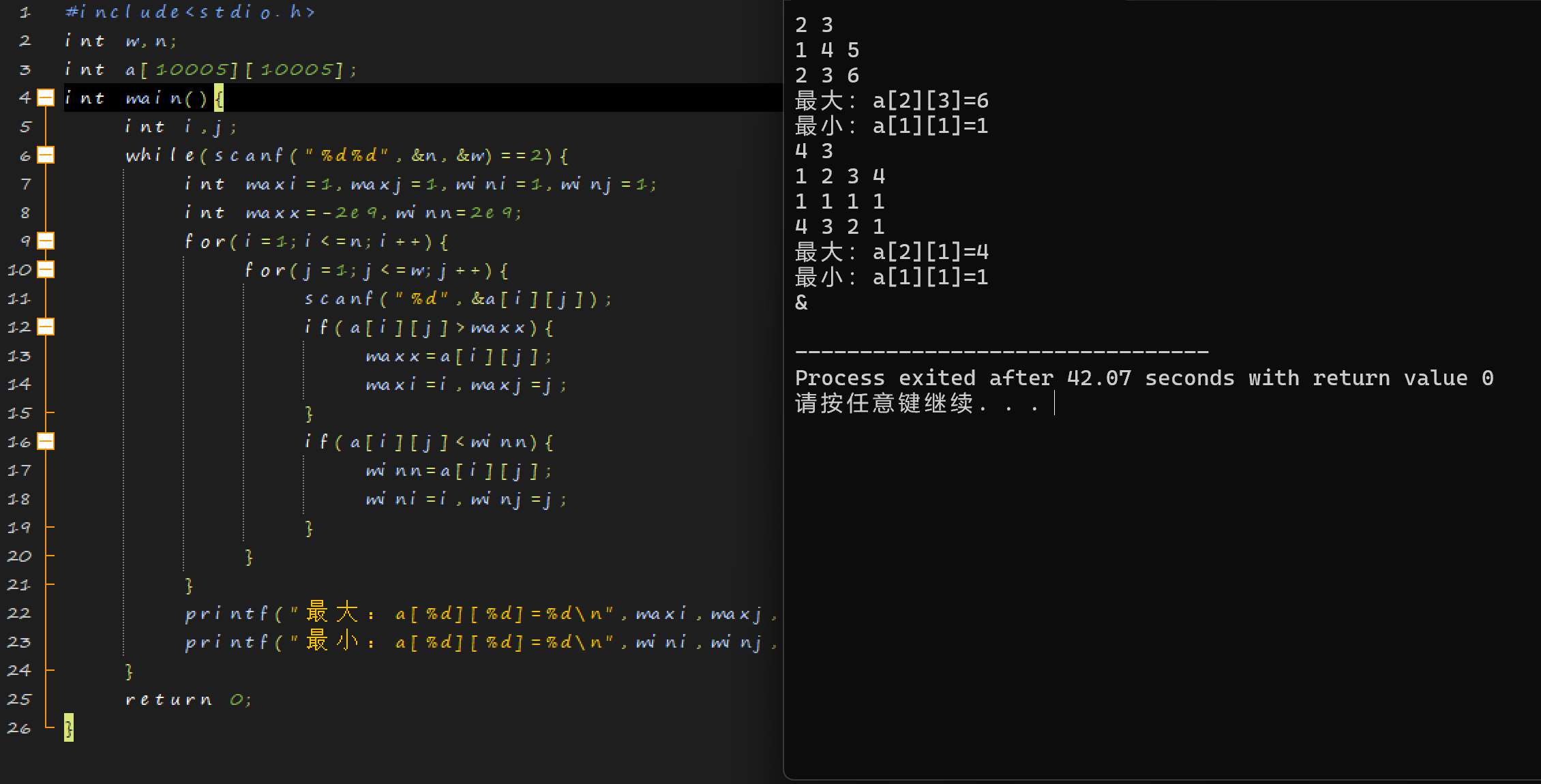
Task: Click line number 22 in the gutter
Action: [19, 614]
